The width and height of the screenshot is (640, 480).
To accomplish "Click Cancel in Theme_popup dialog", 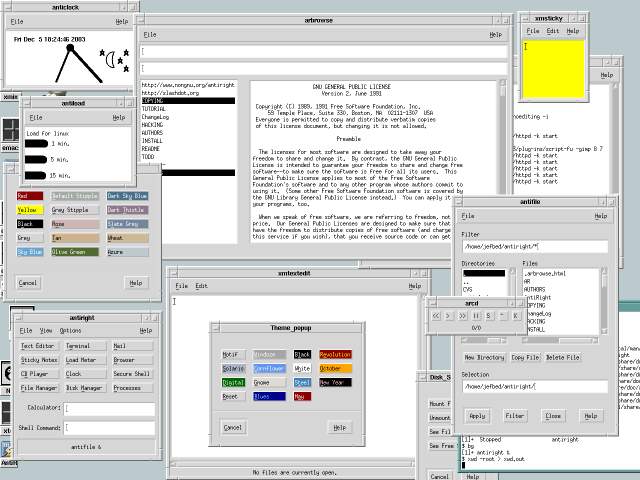I will (232, 427).
